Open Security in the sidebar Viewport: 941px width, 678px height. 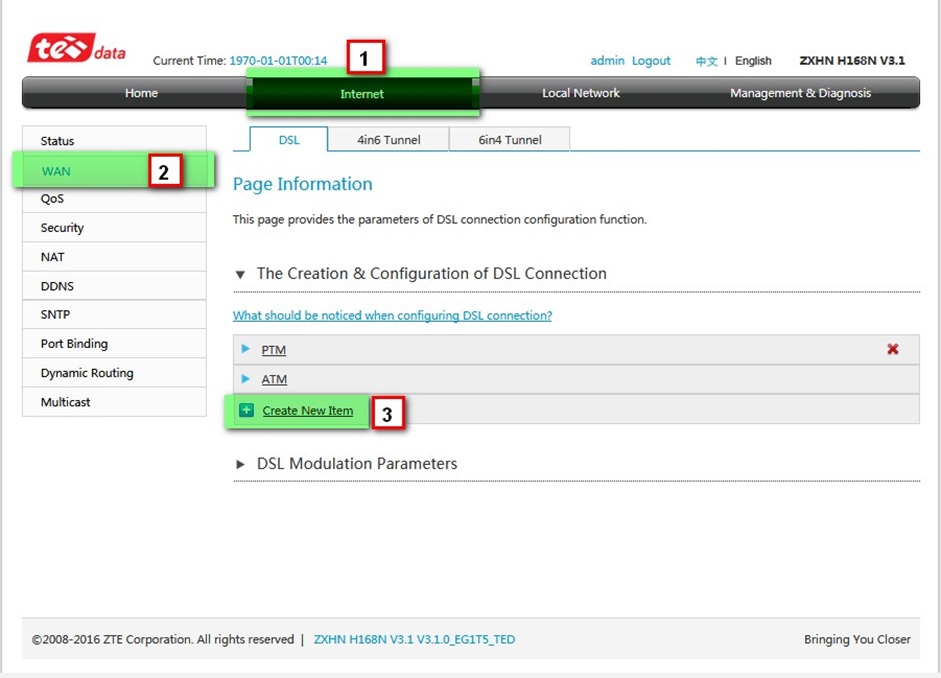click(x=62, y=228)
